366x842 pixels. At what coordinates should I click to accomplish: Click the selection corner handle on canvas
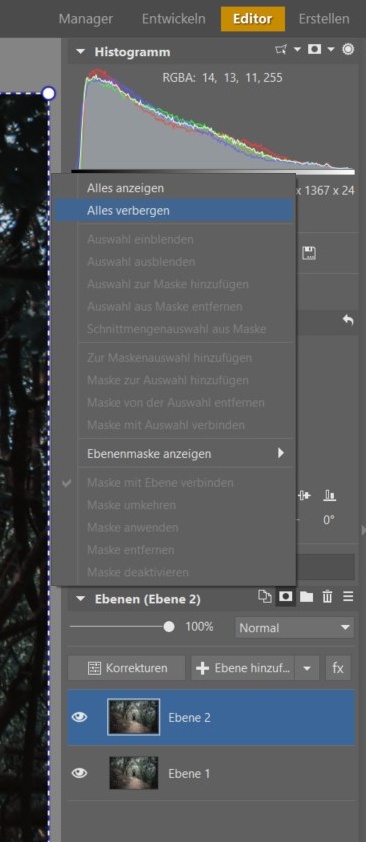[49, 93]
